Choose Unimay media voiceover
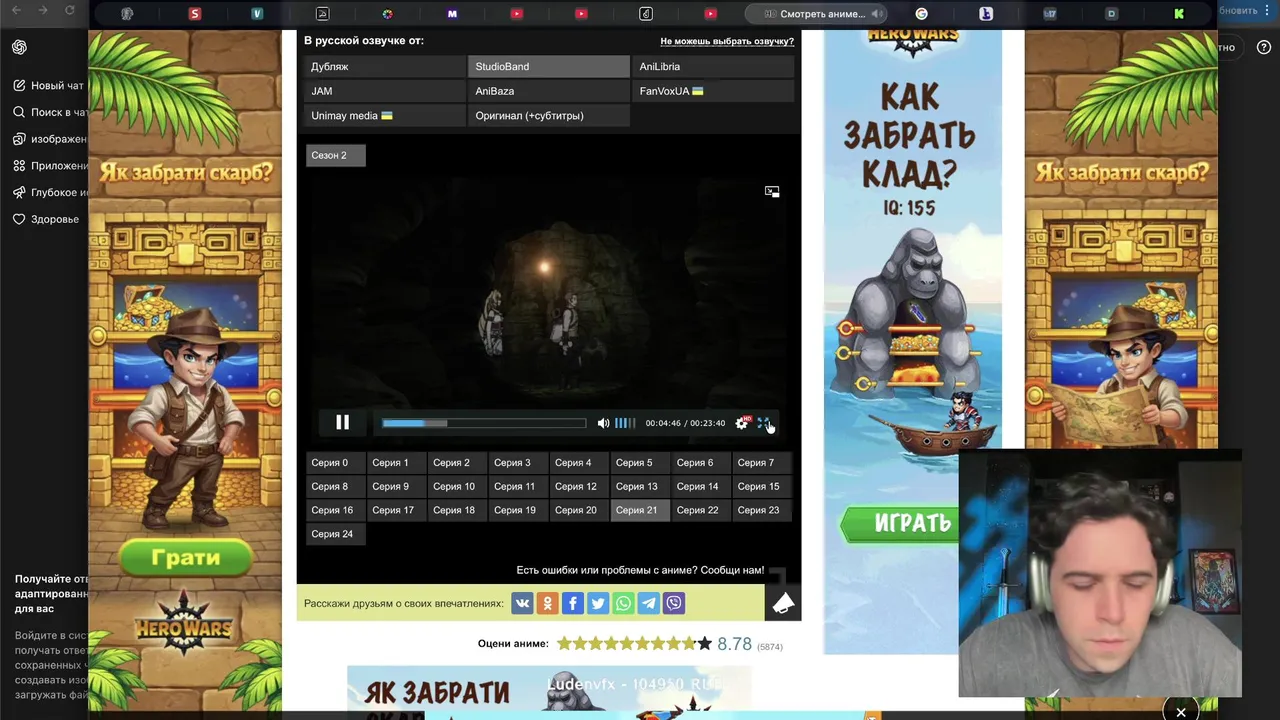The width and height of the screenshot is (1280, 720). pos(384,116)
